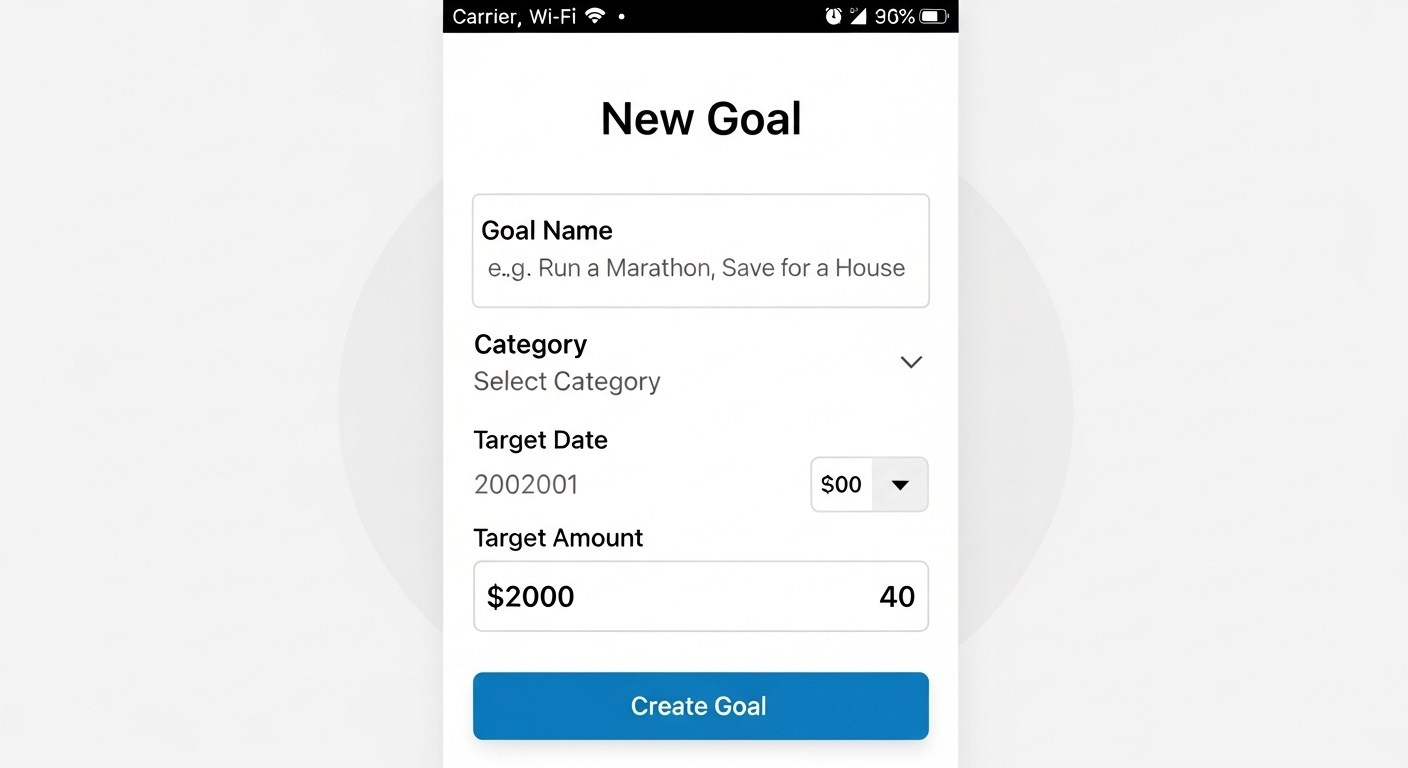Open the Select Category dropdown

click(x=567, y=381)
